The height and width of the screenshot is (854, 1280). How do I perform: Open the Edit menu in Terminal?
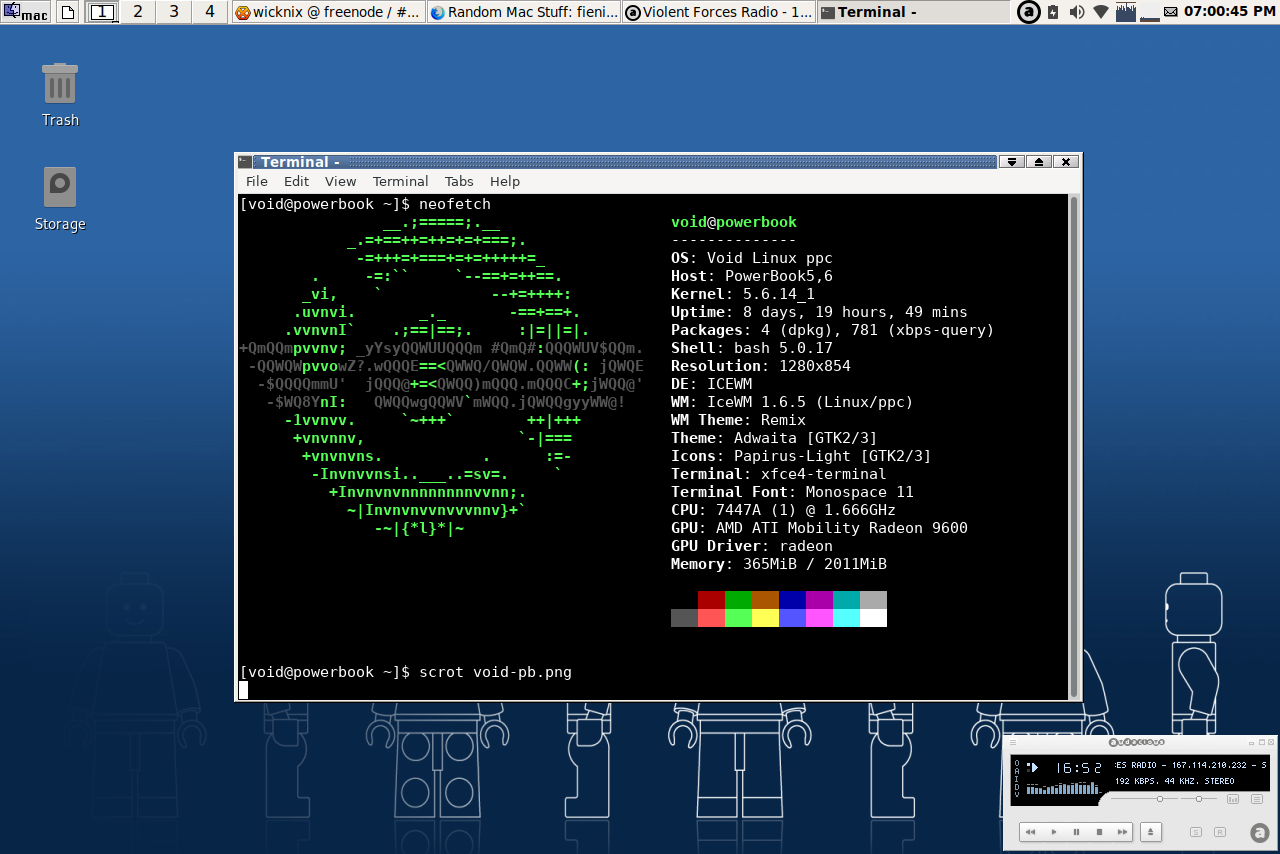pyautogui.click(x=296, y=181)
